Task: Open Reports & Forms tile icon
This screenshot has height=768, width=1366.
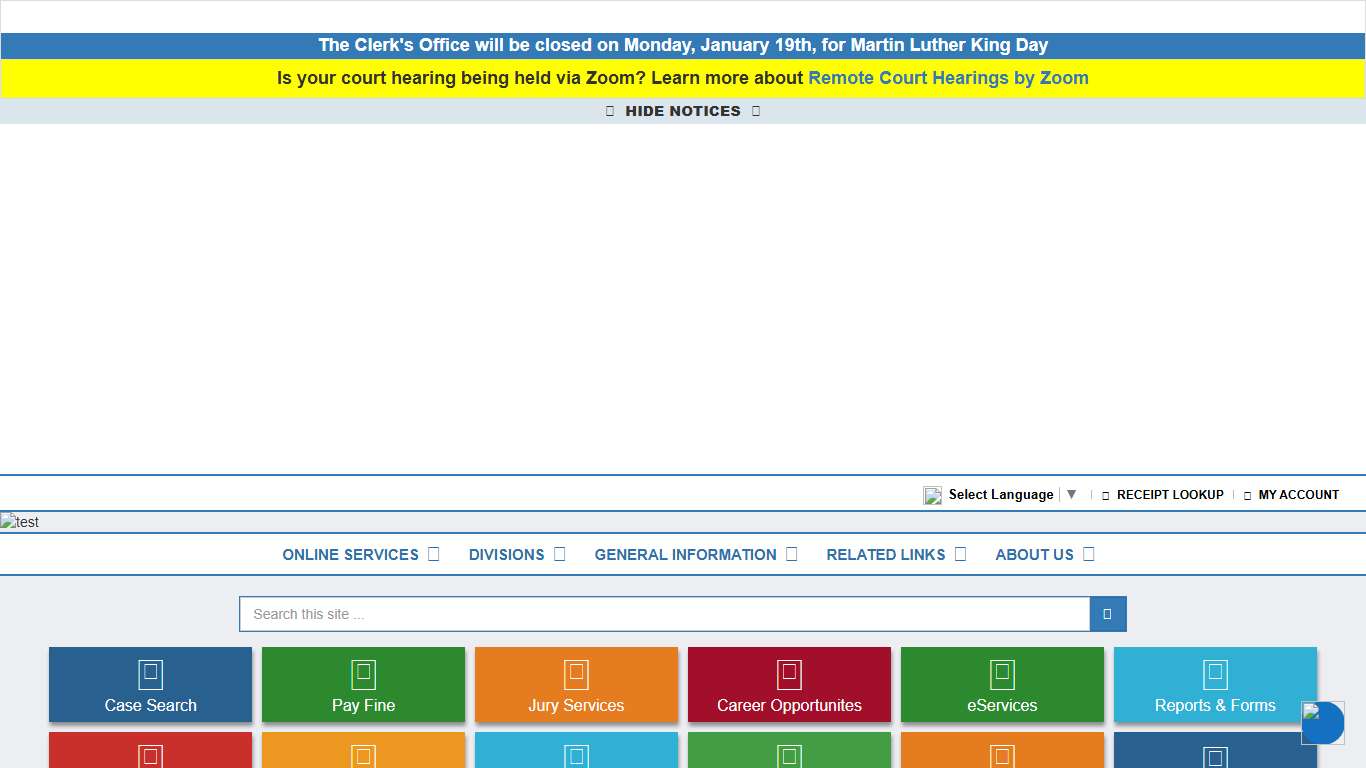Action: point(1215,675)
